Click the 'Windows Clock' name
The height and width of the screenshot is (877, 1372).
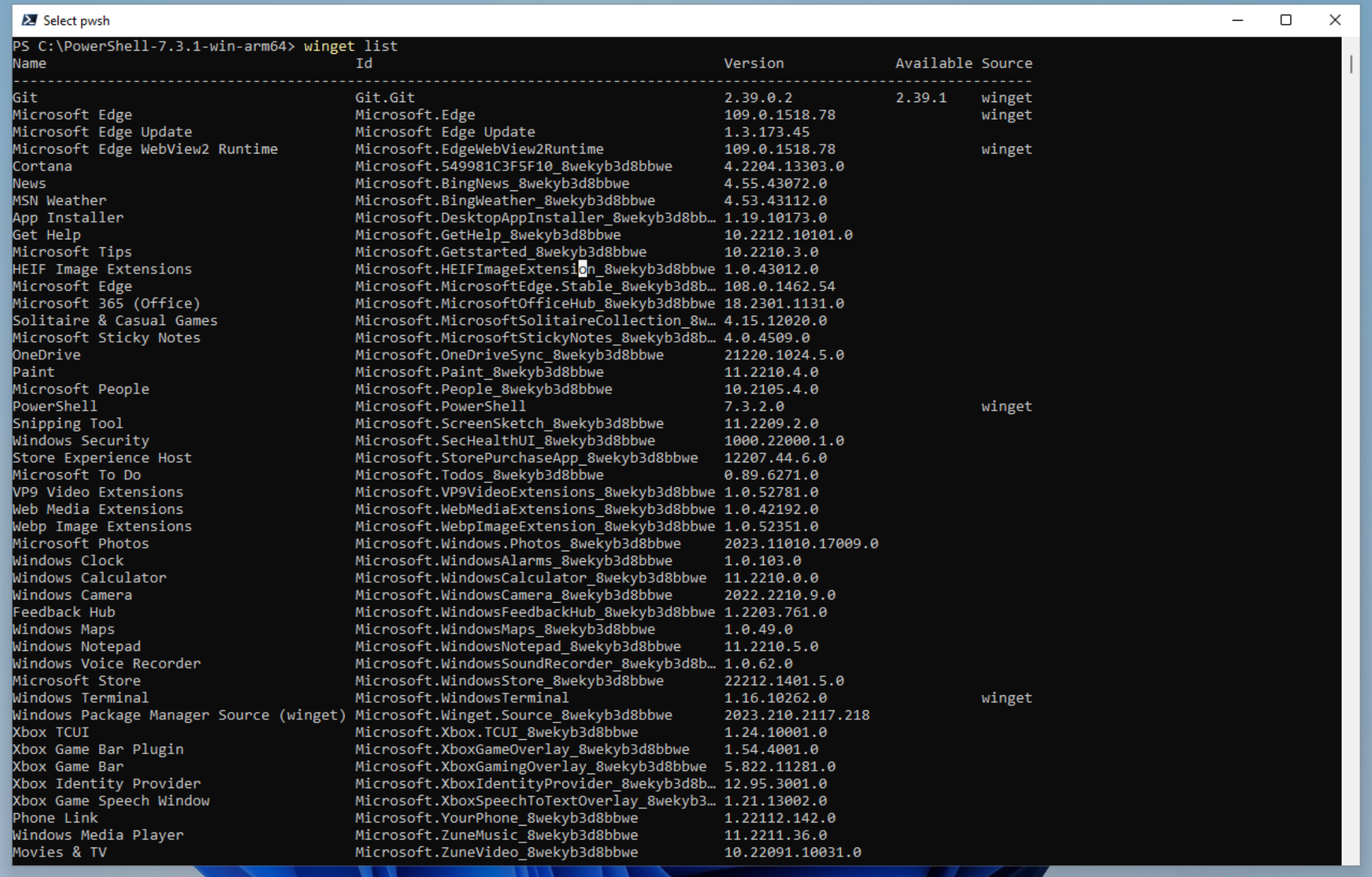click(x=68, y=561)
